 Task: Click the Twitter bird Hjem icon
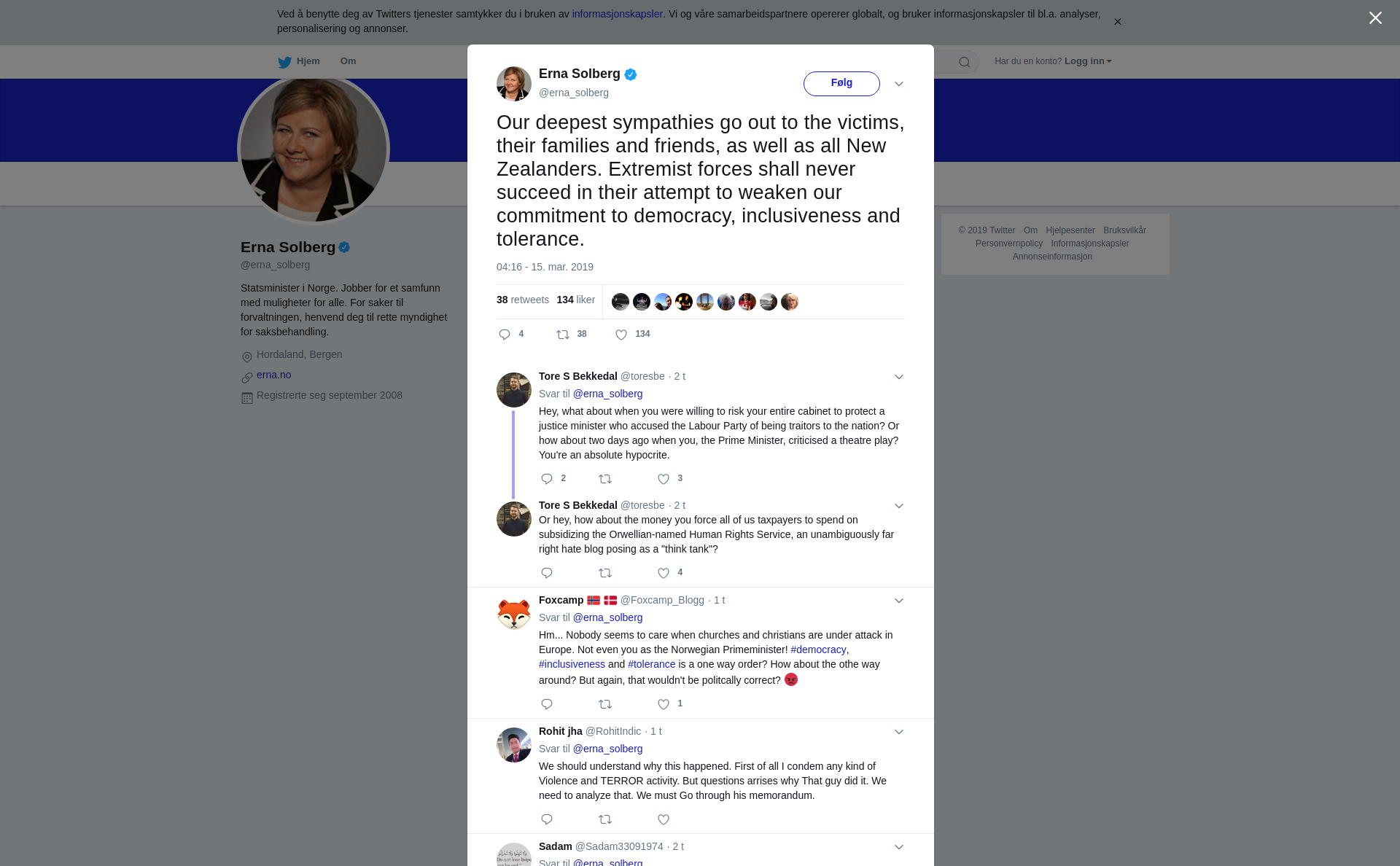[x=284, y=62]
